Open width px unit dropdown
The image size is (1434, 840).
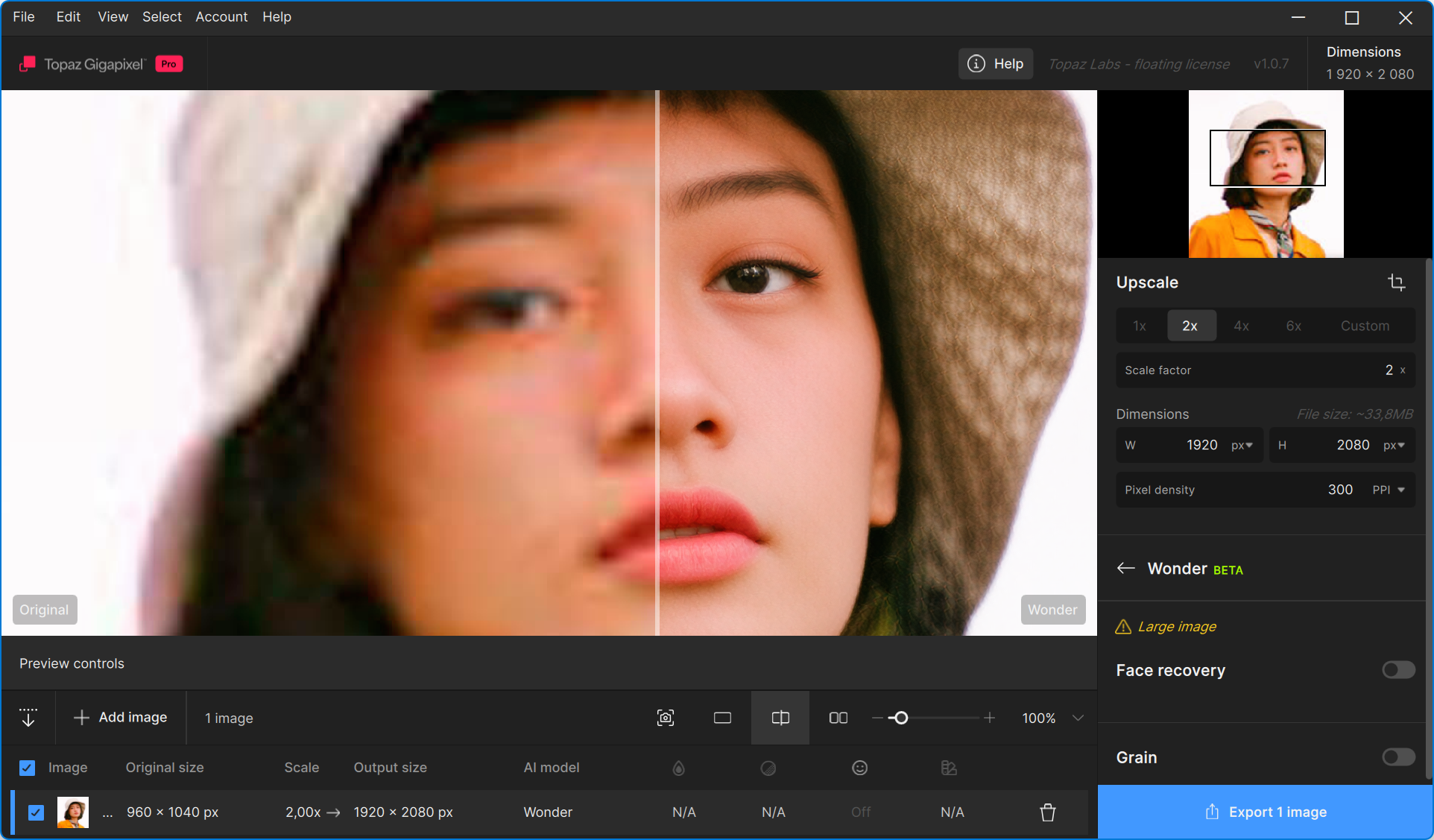click(x=1242, y=445)
